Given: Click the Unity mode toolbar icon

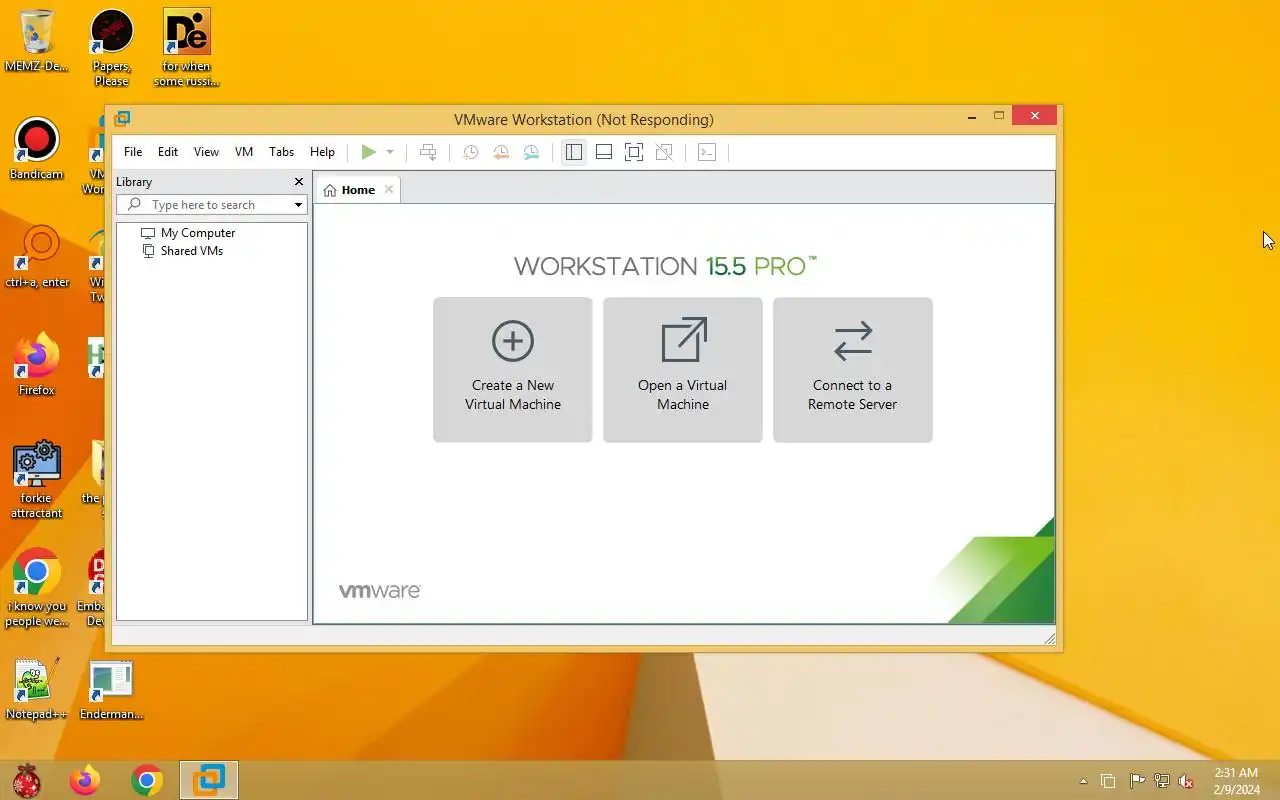Looking at the screenshot, I should (x=664, y=152).
